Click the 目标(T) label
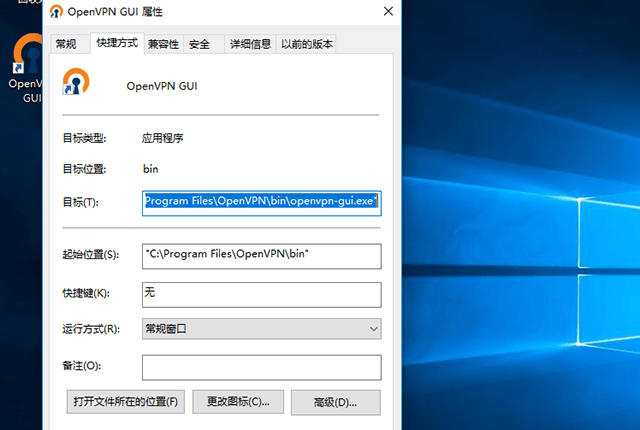 tap(80, 202)
